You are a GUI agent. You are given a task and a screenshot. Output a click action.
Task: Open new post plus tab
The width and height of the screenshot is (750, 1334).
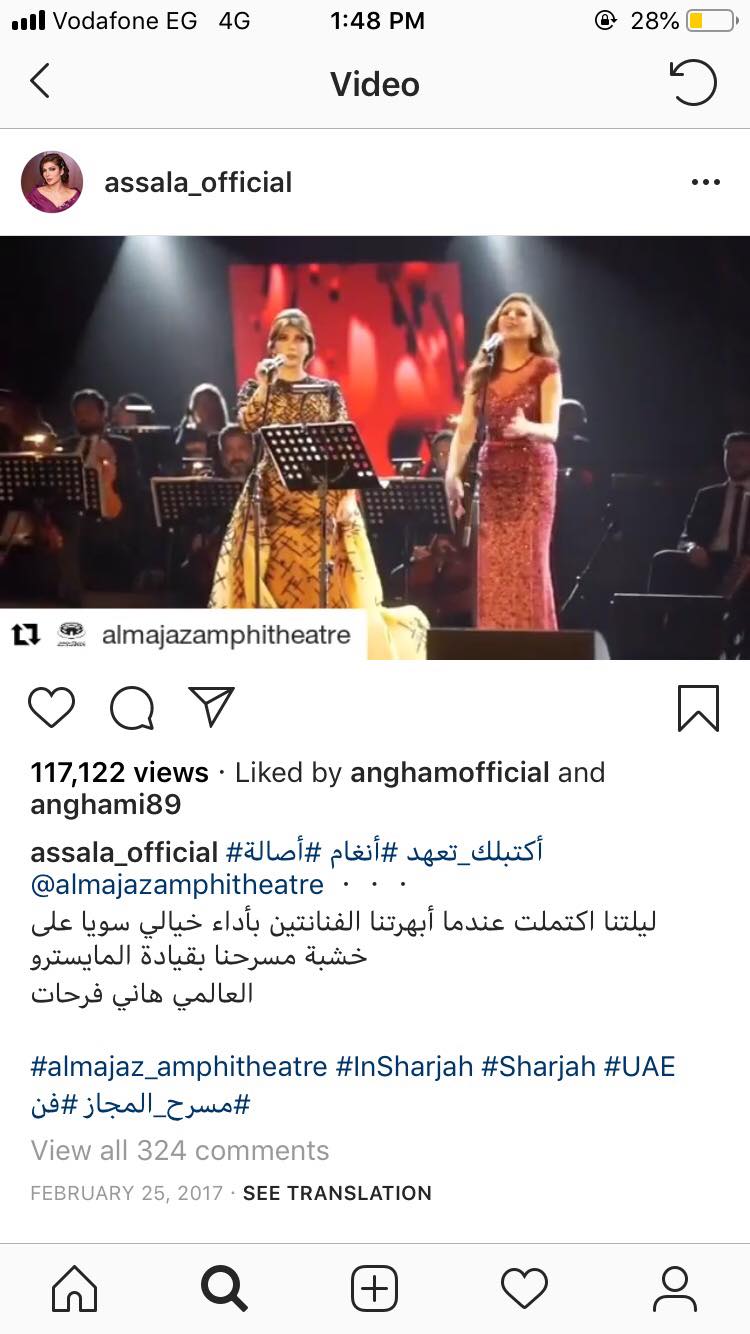pyautogui.click(x=375, y=1288)
